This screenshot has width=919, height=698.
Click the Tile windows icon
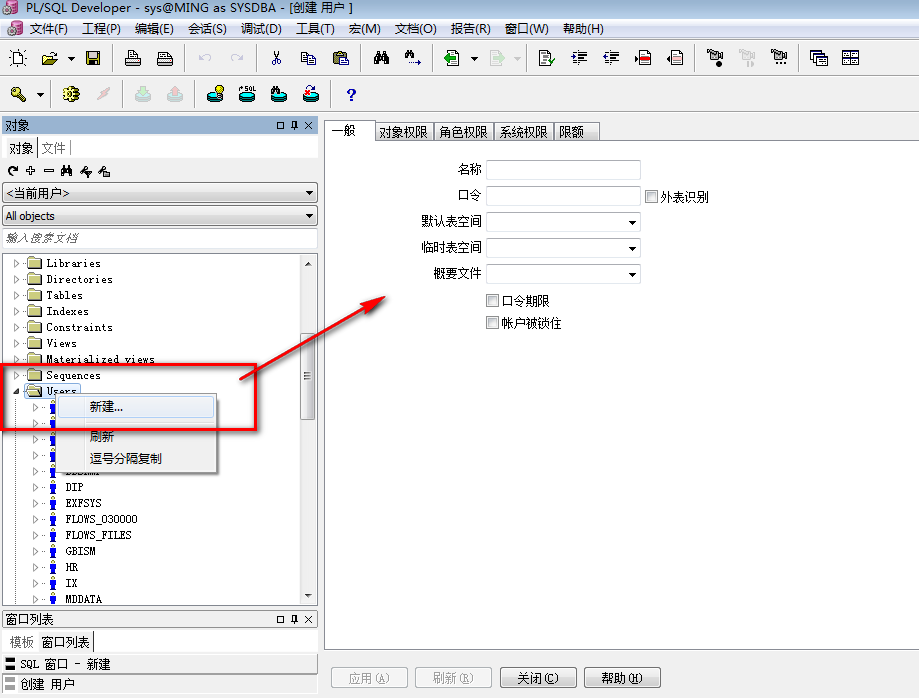[x=850, y=57]
